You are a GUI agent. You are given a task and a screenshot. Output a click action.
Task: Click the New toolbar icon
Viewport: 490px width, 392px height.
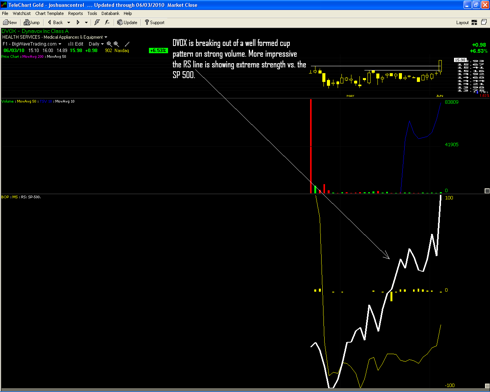coord(10,22)
